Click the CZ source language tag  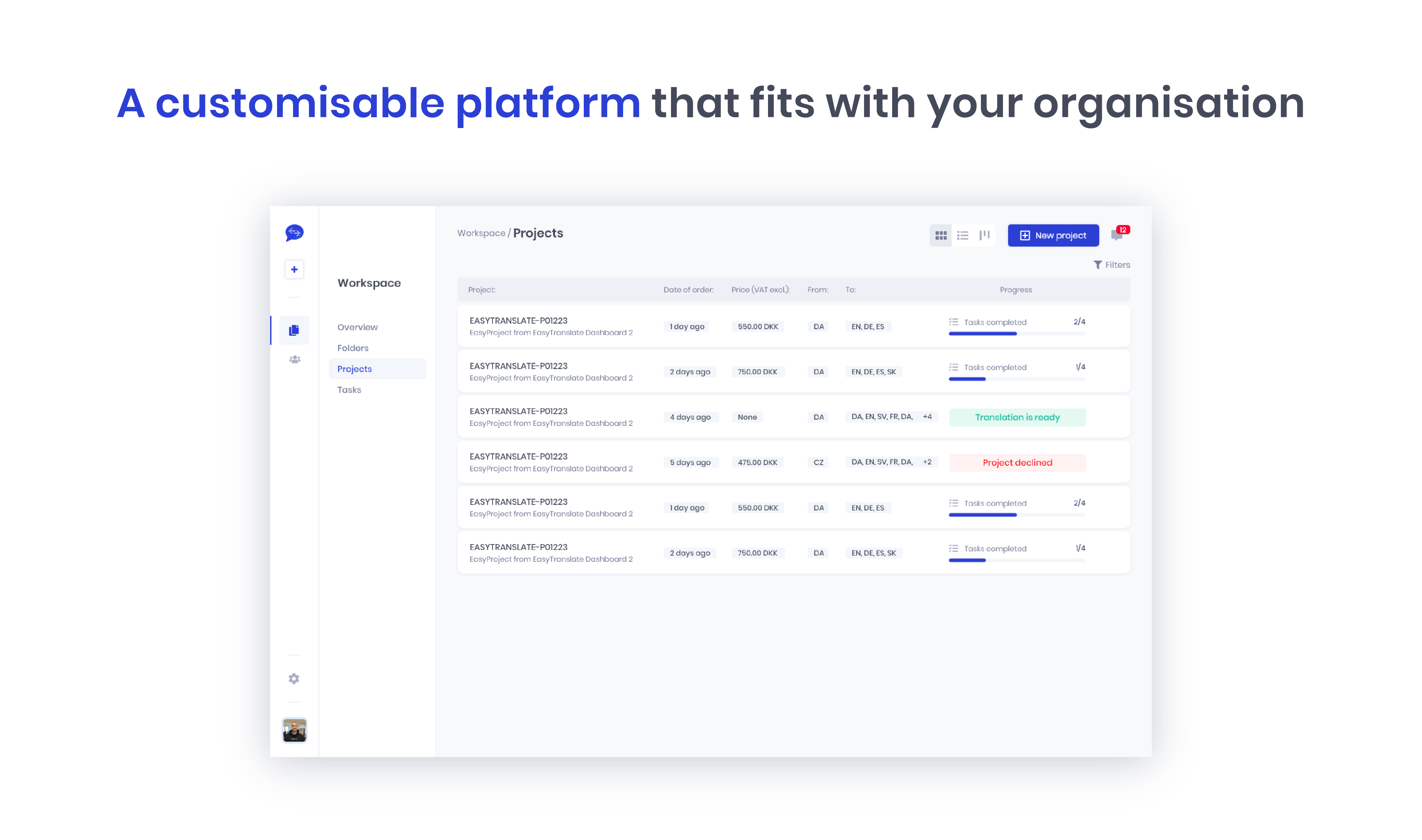tap(819, 462)
